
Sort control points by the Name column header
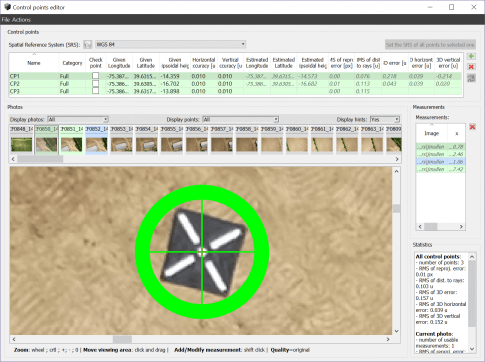[34, 63]
